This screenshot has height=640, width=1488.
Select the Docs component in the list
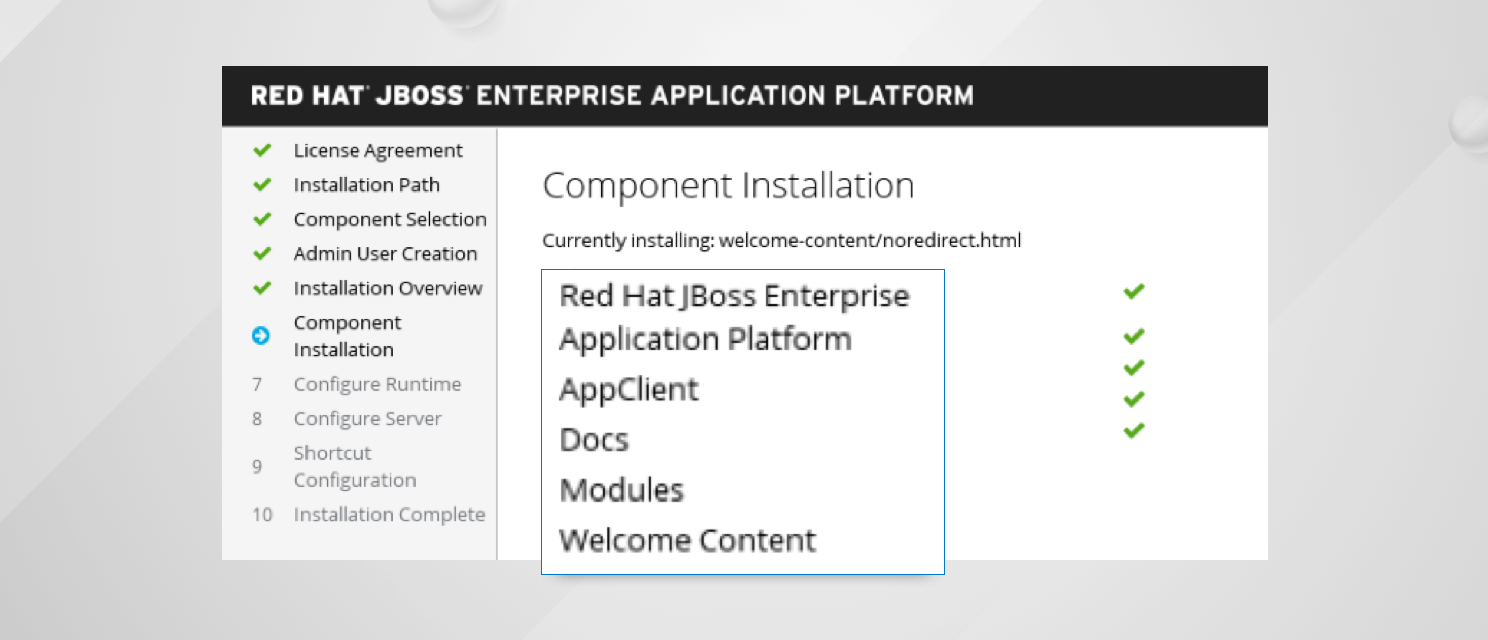click(594, 440)
